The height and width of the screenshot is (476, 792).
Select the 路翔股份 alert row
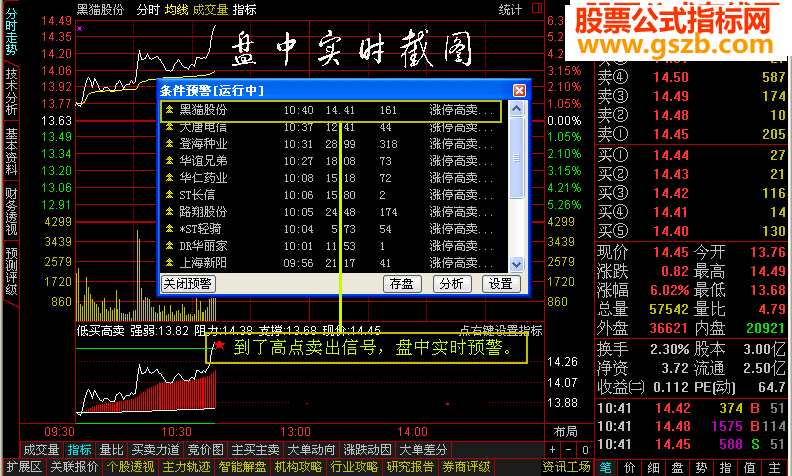[334, 212]
